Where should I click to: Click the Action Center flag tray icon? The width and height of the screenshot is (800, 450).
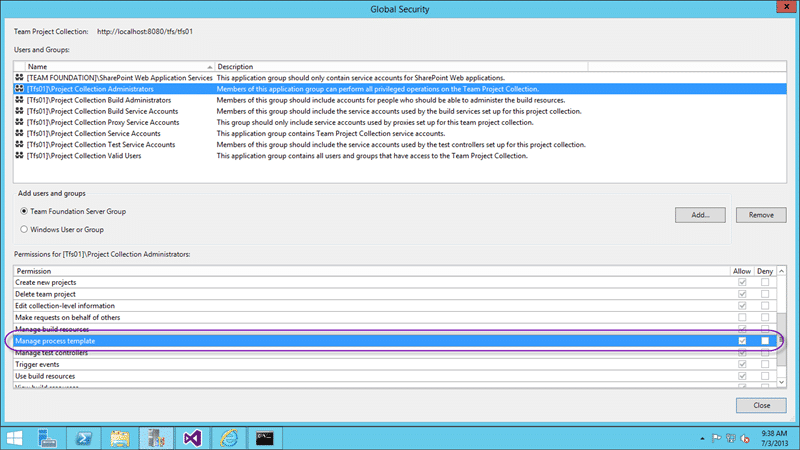click(x=716, y=438)
